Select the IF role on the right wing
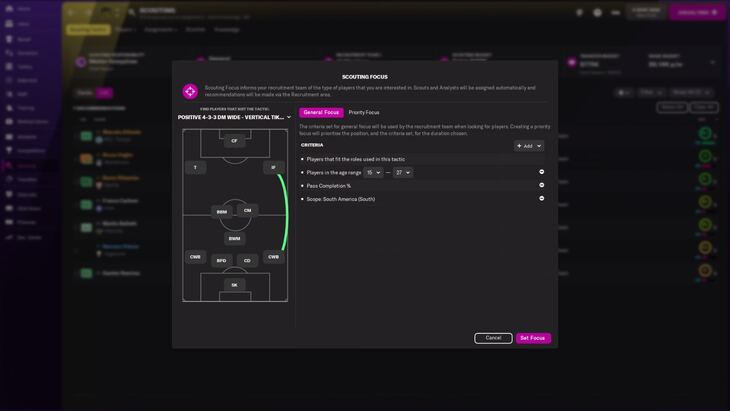Viewport: 730px width, 411px height. click(x=273, y=168)
